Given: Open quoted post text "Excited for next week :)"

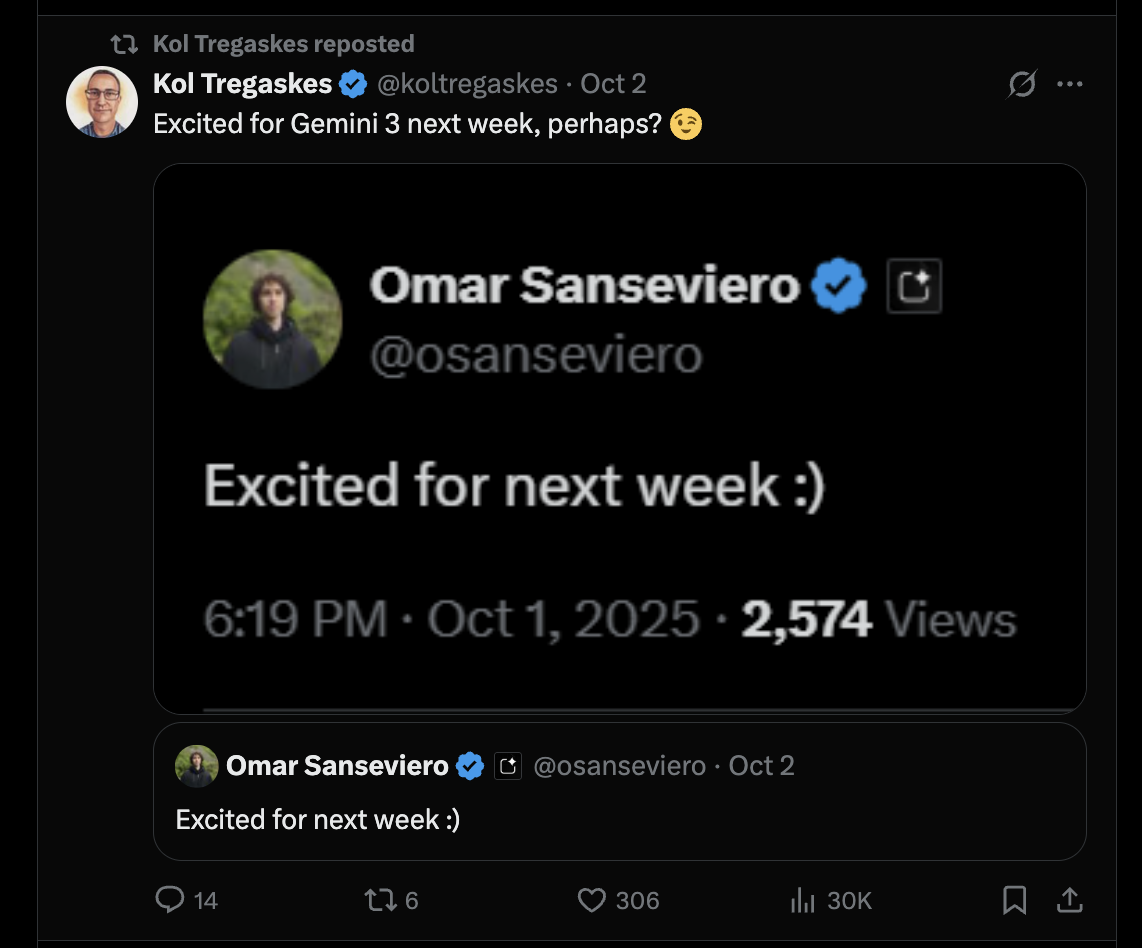Looking at the screenshot, I should pyautogui.click(x=317, y=820).
